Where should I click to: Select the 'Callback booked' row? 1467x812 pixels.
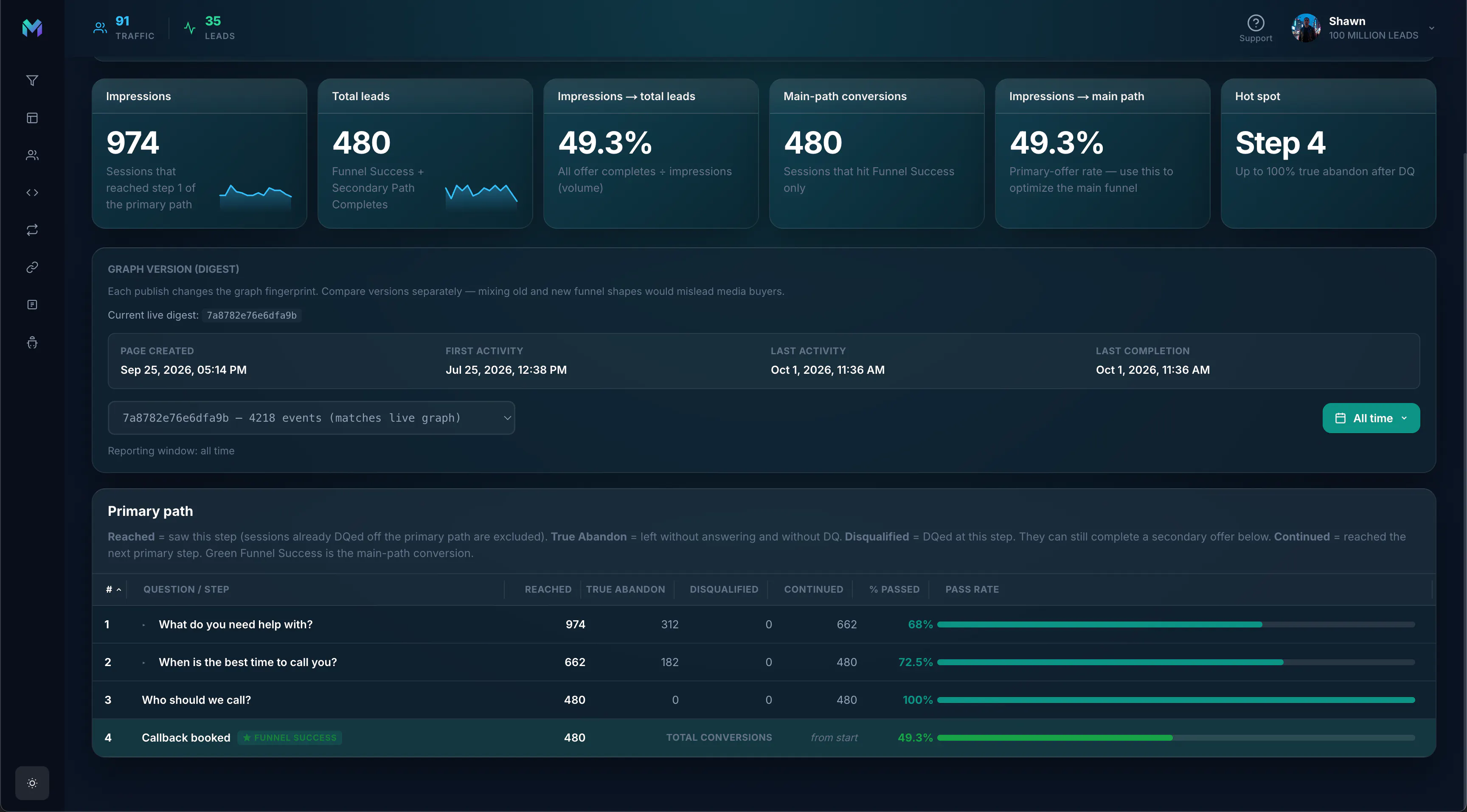pos(764,737)
